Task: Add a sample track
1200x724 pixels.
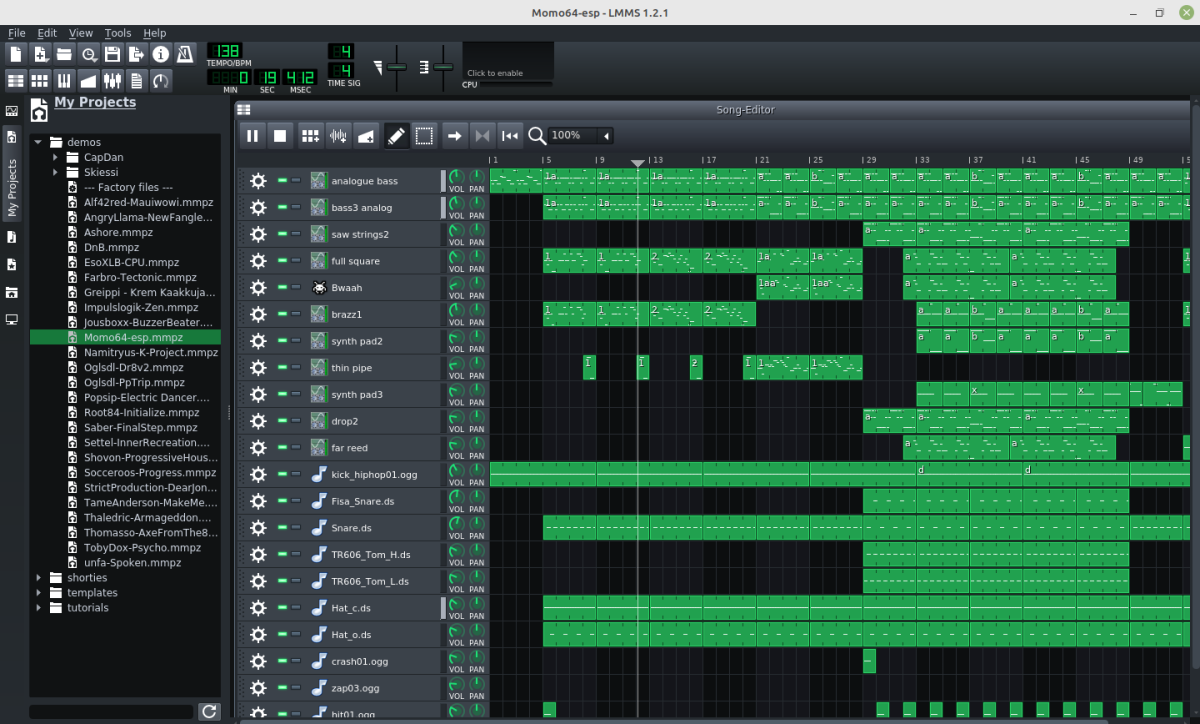Action: point(338,135)
